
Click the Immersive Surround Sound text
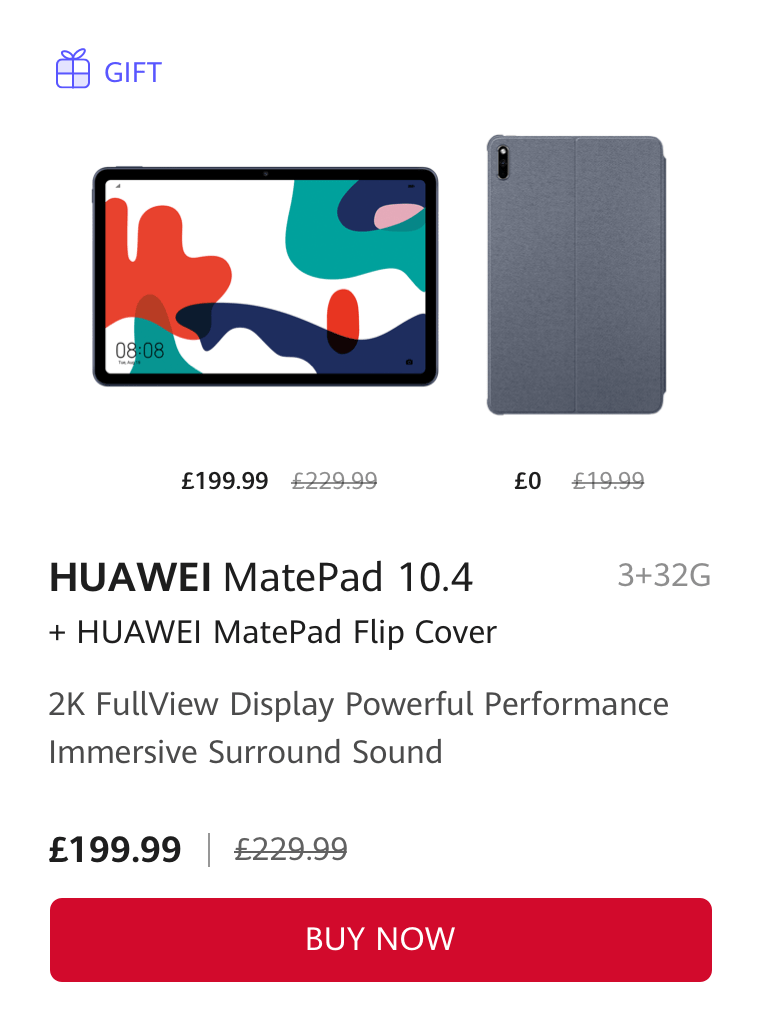[x=246, y=752]
